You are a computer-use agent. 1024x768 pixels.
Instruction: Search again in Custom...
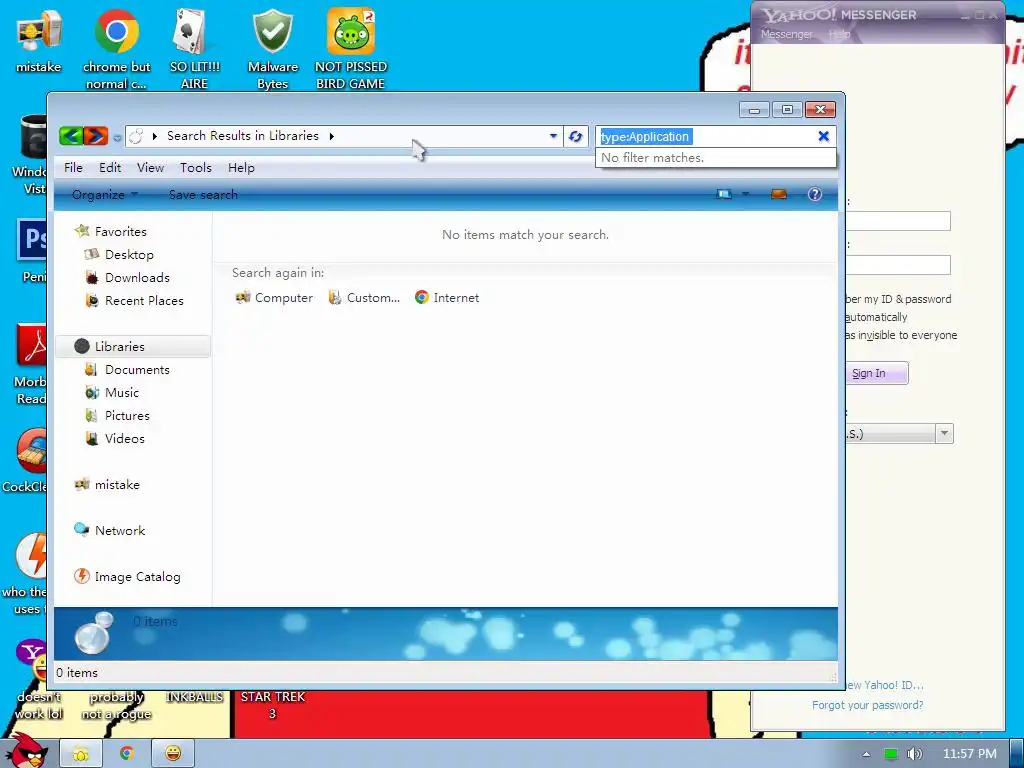coord(364,298)
